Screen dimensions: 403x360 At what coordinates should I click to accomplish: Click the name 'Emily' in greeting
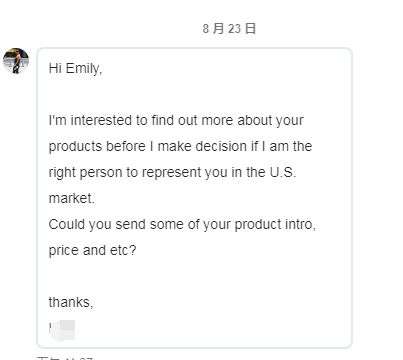pos(84,69)
